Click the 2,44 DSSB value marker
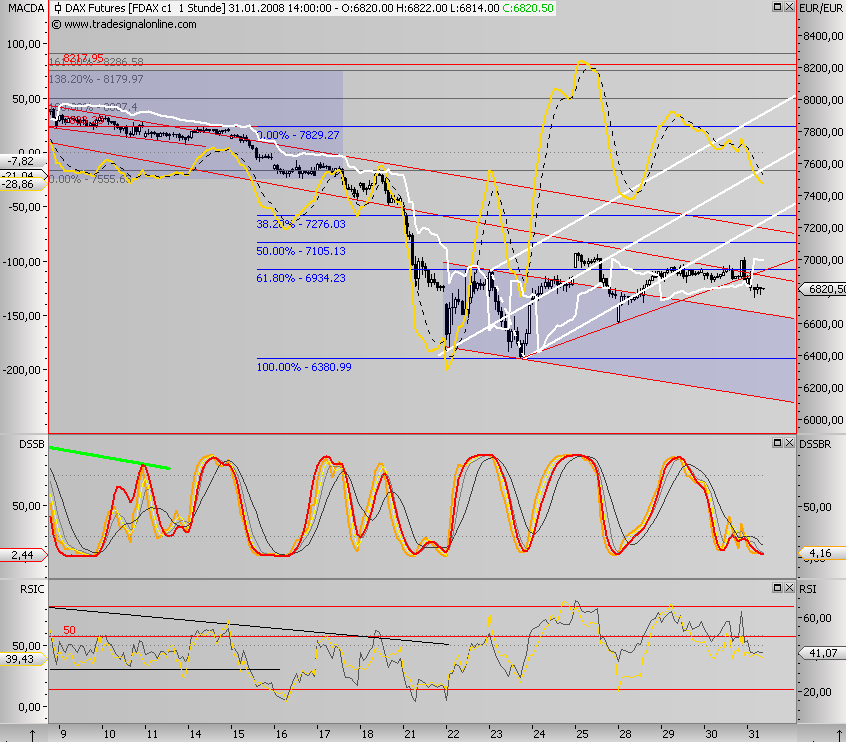 pyautogui.click(x=23, y=555)
